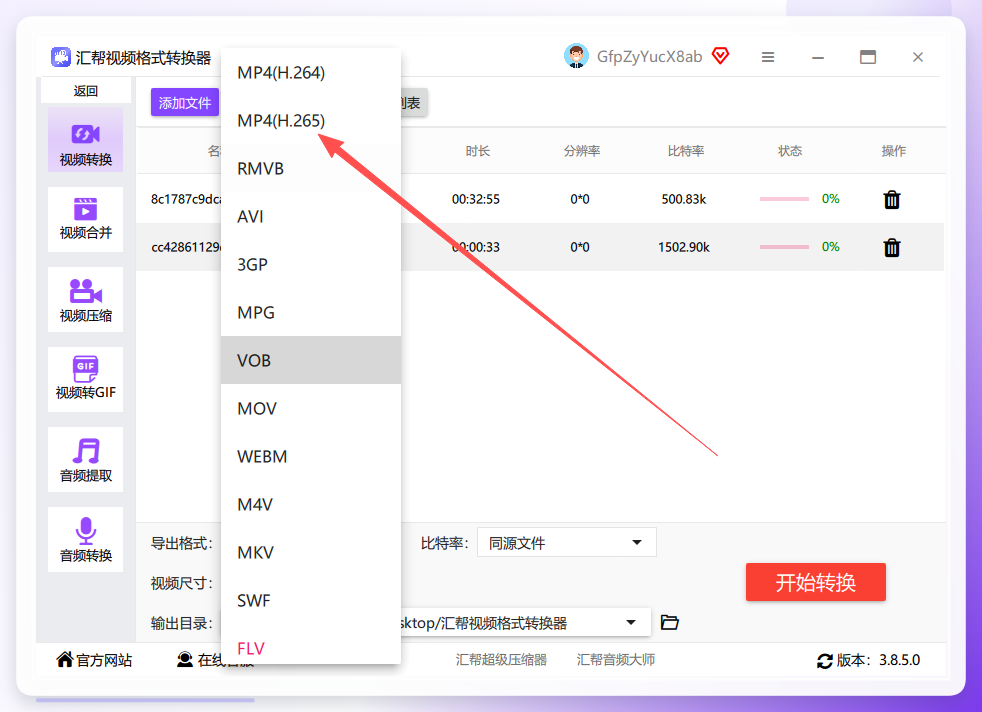Click the 比特率 column header
This screenshot has width=982, height=712.
[686, 151]
